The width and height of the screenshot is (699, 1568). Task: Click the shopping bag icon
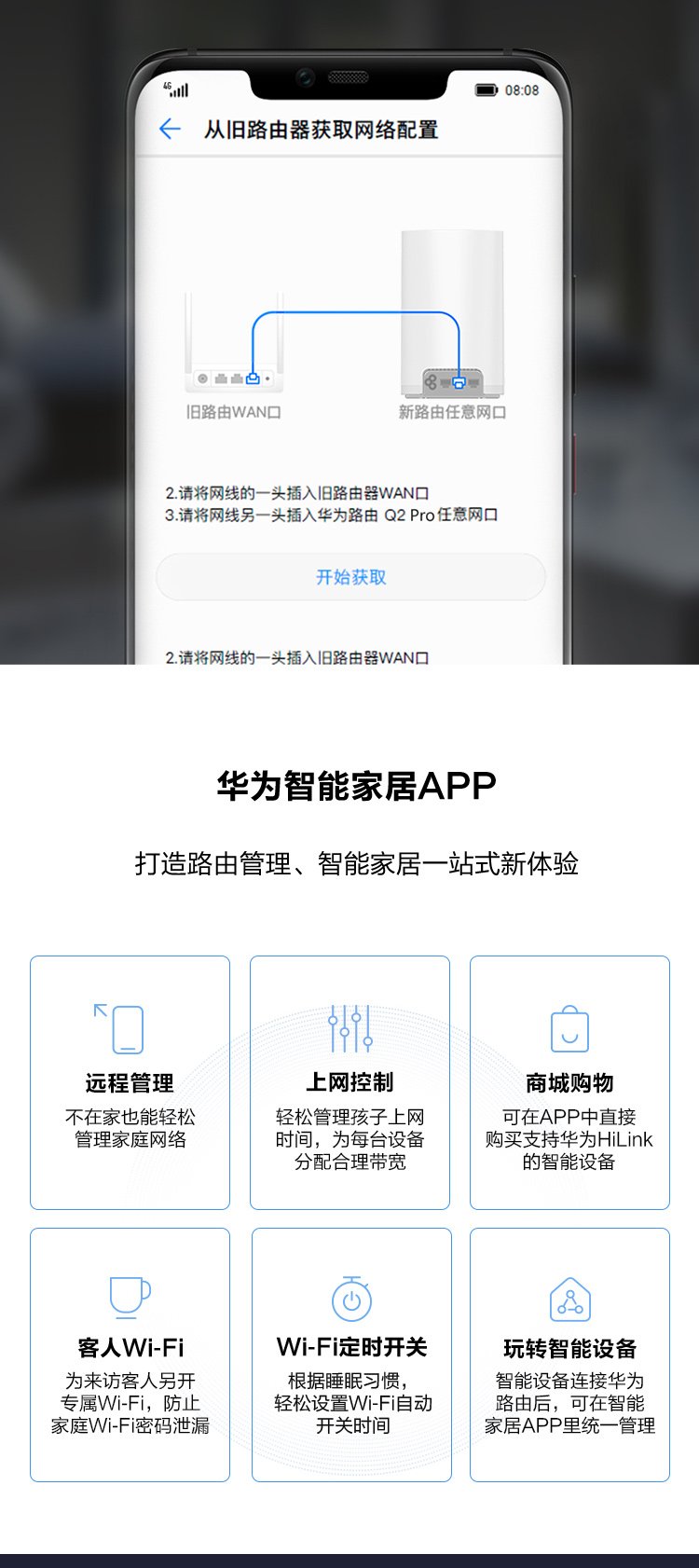point(569,1028)
